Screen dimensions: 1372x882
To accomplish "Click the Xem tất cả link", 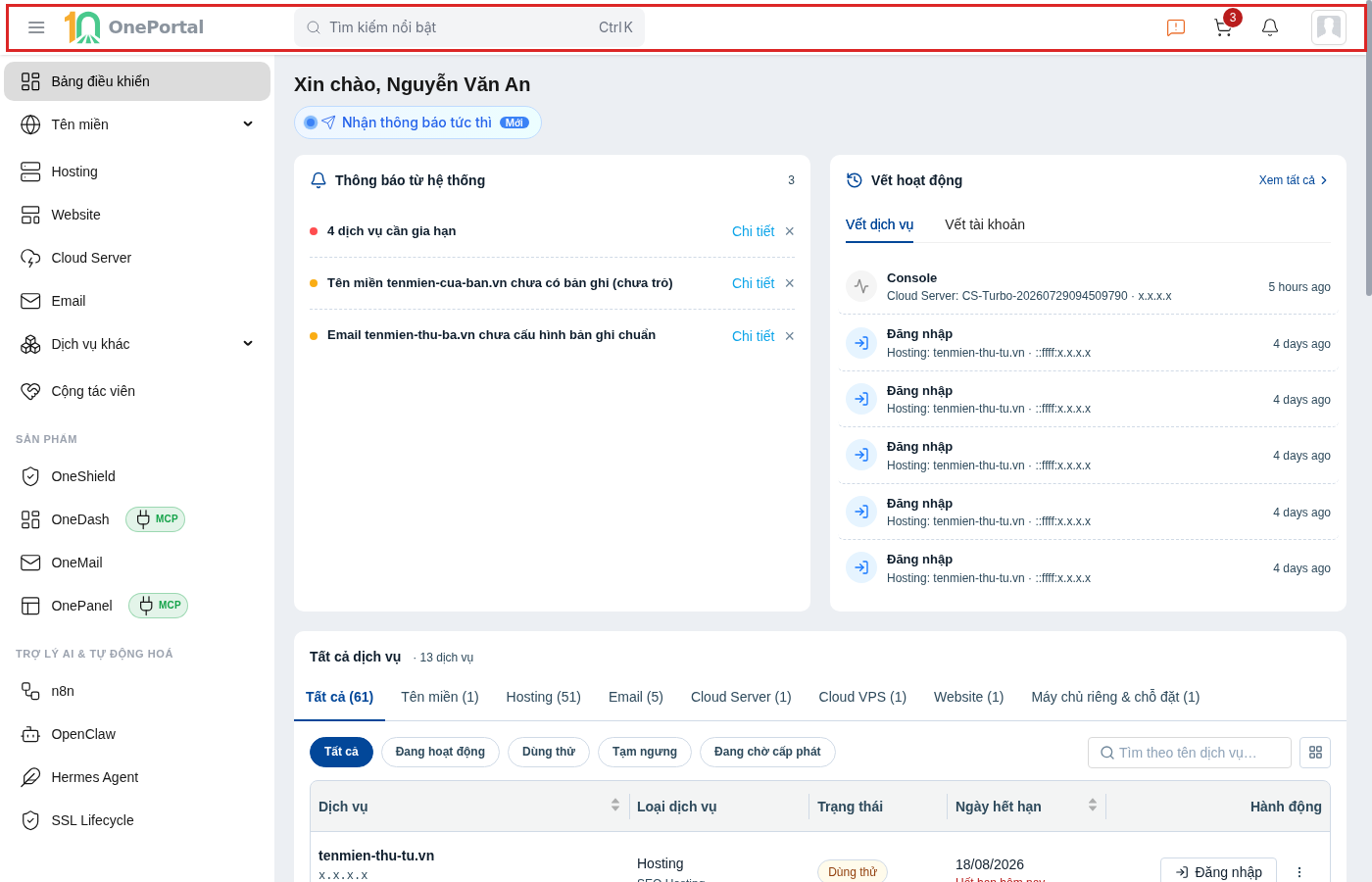I will pos(1294,180).
